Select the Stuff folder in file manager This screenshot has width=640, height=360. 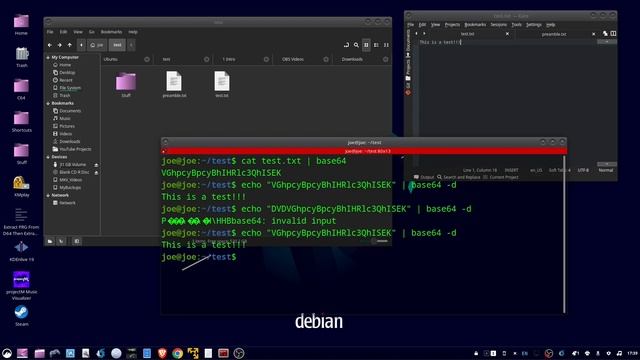(x=126, y=84)
